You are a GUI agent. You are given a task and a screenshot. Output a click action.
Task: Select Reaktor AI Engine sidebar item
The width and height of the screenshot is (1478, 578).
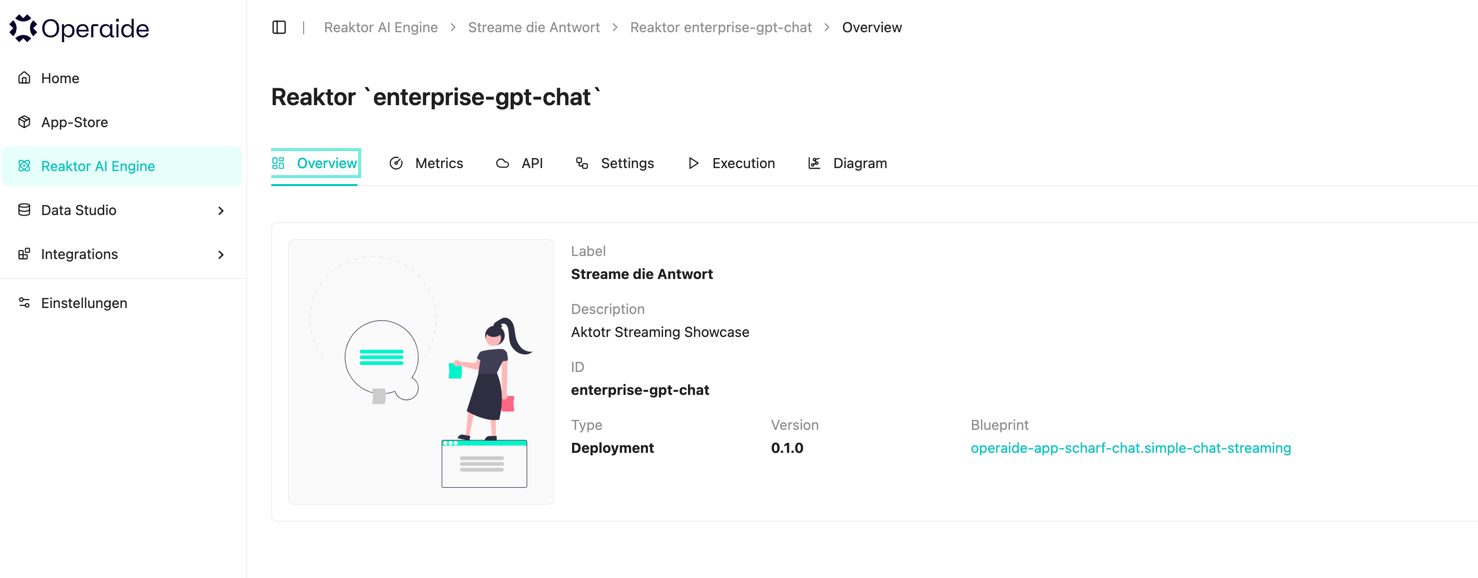[122, 166]
